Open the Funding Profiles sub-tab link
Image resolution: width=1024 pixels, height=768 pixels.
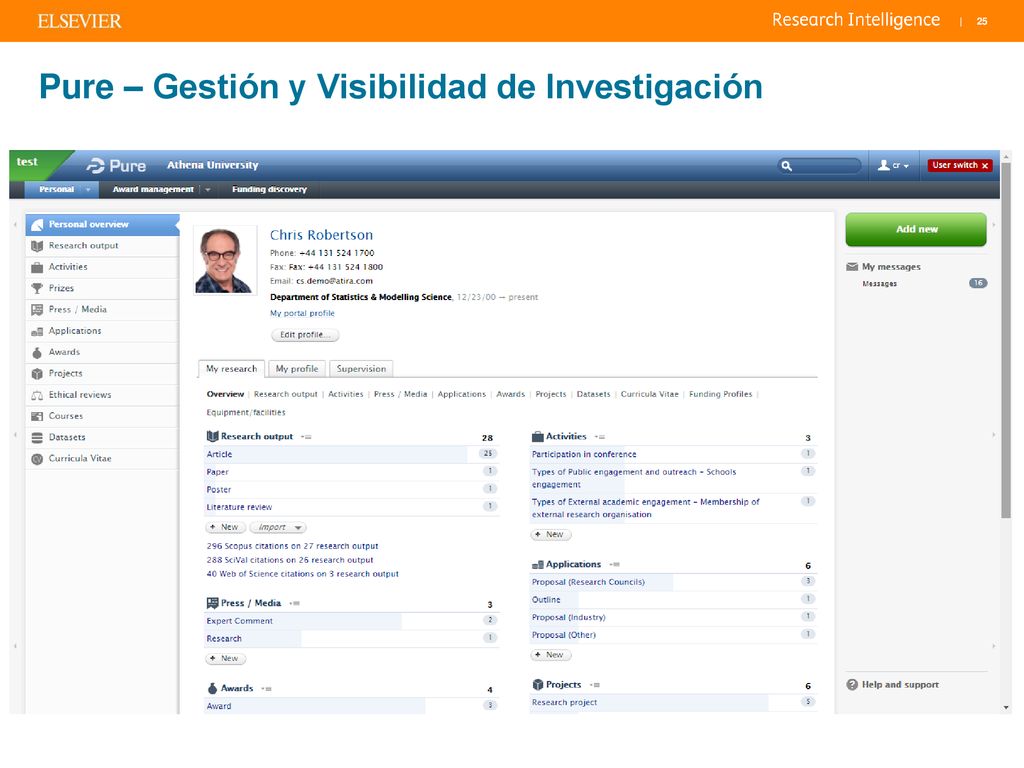click(720, 394)
